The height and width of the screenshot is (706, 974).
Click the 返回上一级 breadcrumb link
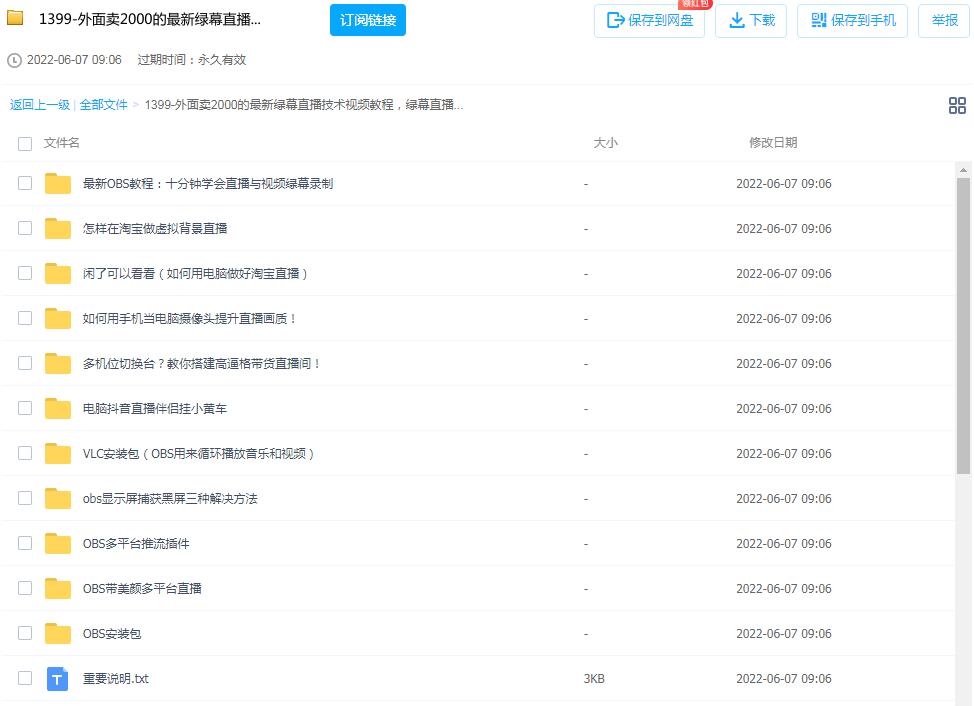40,105
